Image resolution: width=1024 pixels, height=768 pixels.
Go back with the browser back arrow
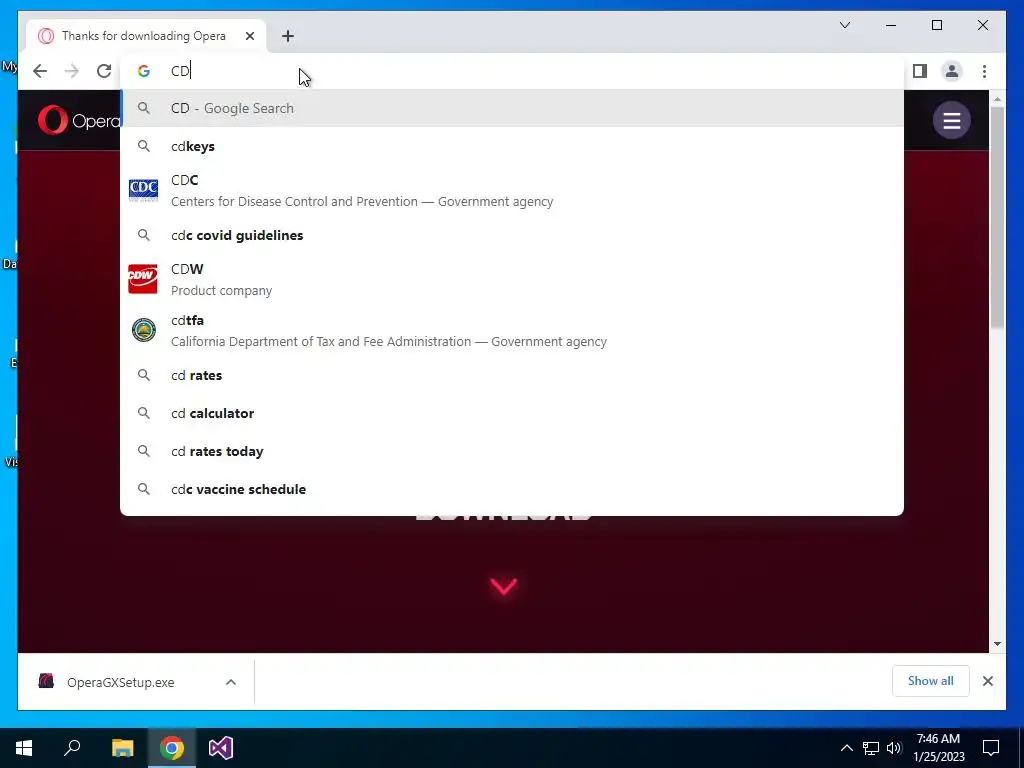pyautogui.click(x=40, y=71)
